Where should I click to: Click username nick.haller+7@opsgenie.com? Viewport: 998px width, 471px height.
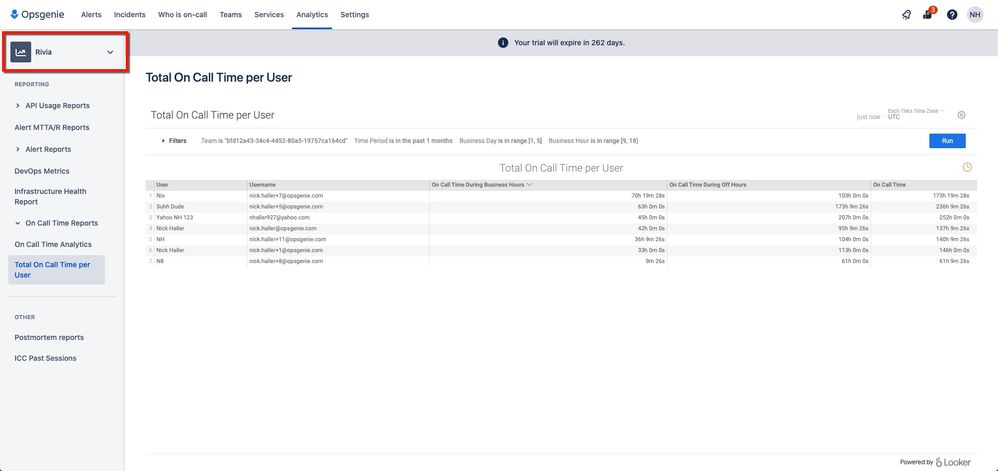tap(286, 195)
